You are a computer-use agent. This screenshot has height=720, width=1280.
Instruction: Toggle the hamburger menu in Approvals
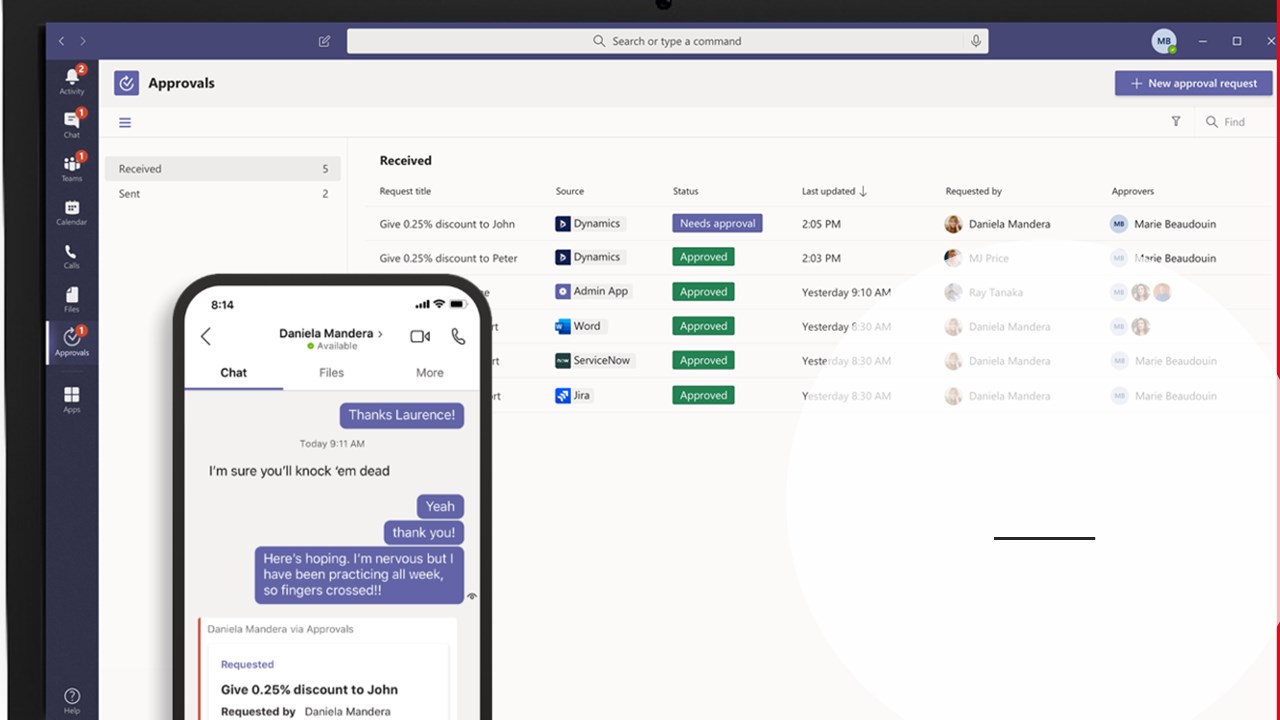point(125,122)
